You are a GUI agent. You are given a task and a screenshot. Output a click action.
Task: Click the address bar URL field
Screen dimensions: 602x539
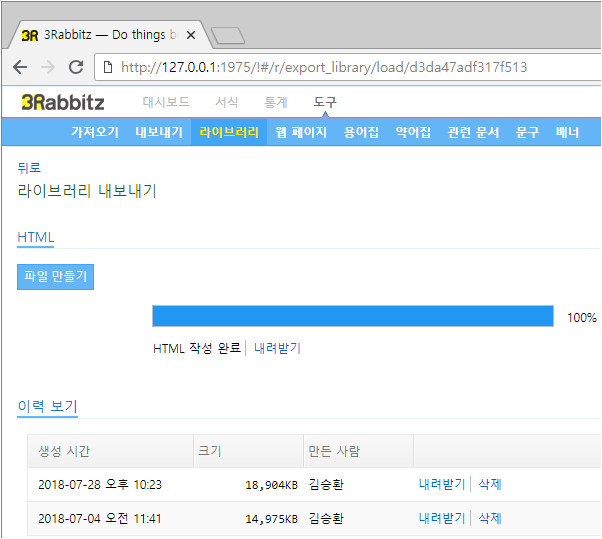[347, 67]
